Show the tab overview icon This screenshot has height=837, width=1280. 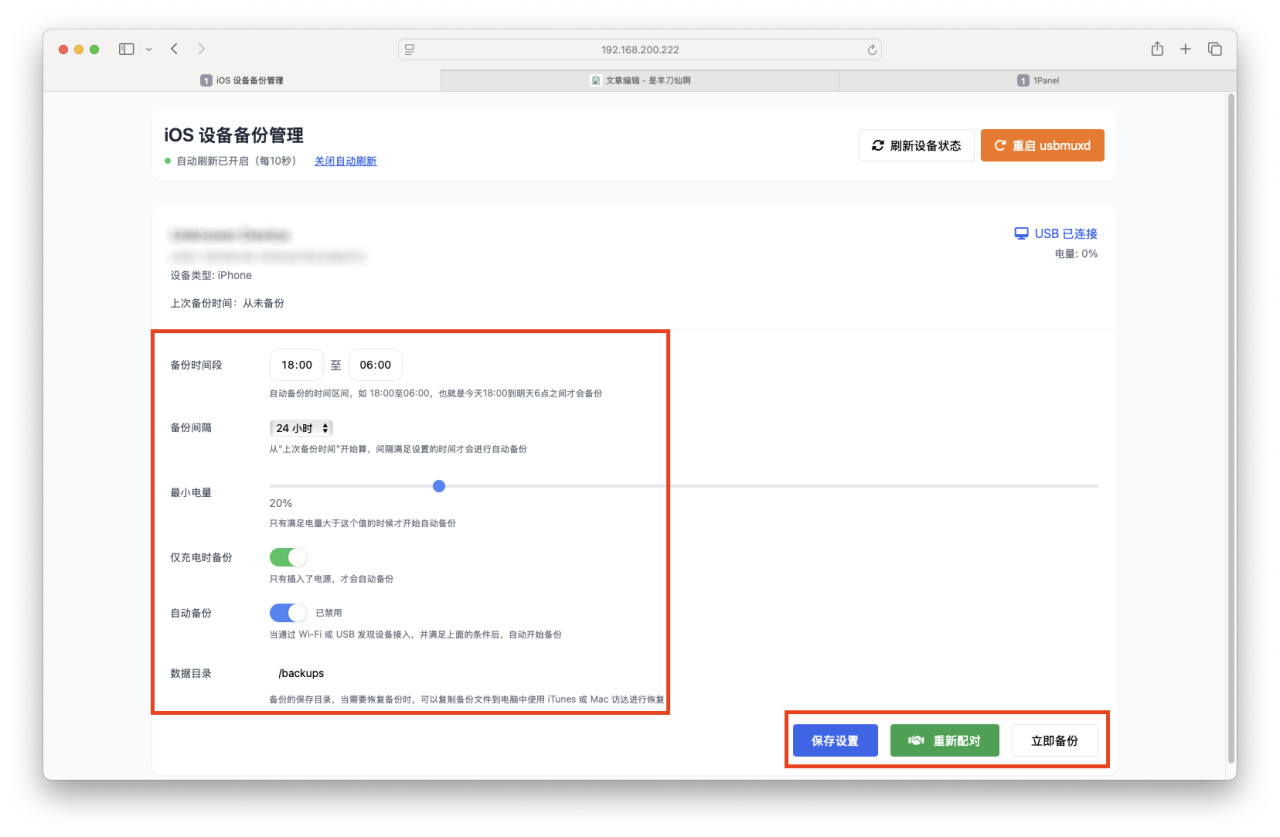click(x=1215, y=49)
